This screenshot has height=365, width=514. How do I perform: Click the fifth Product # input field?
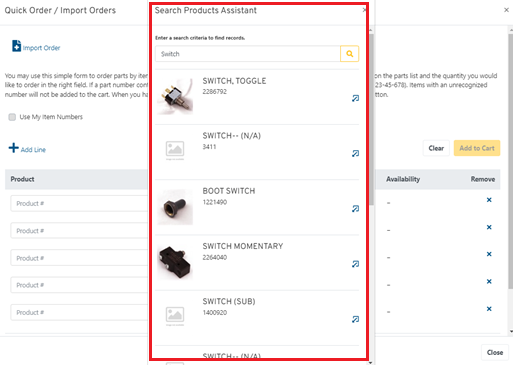click(x=79, y=312)
